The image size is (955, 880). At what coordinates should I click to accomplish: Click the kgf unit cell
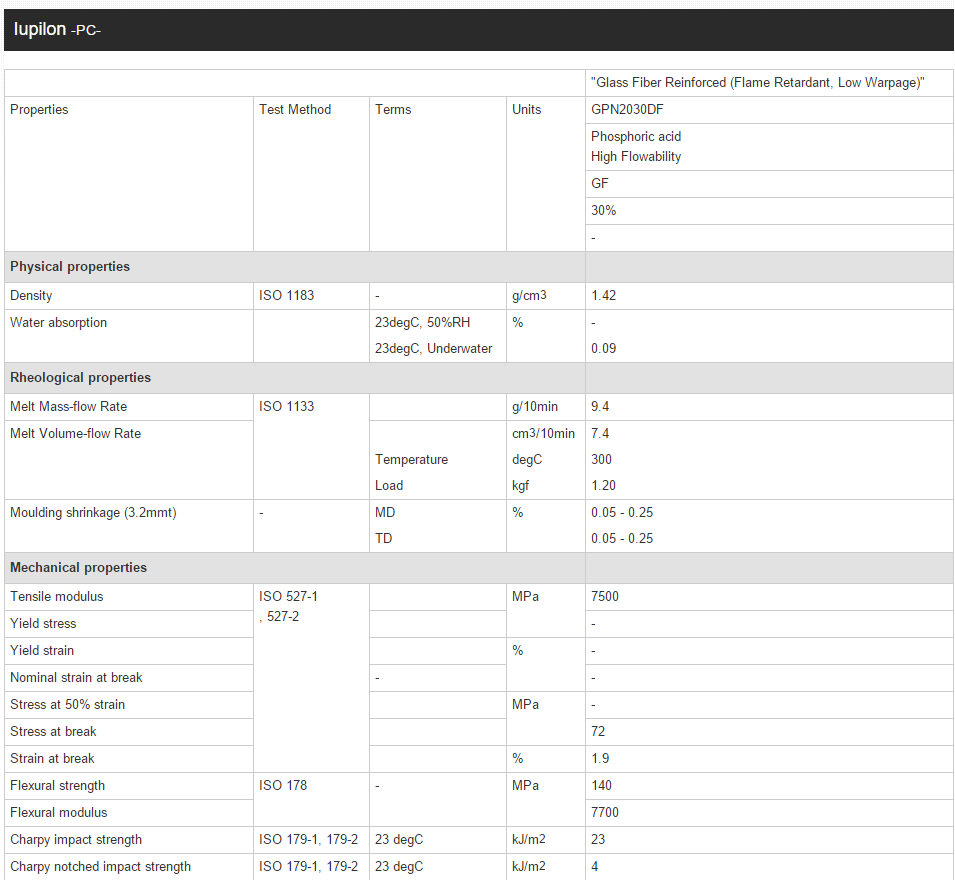(520, 486)
